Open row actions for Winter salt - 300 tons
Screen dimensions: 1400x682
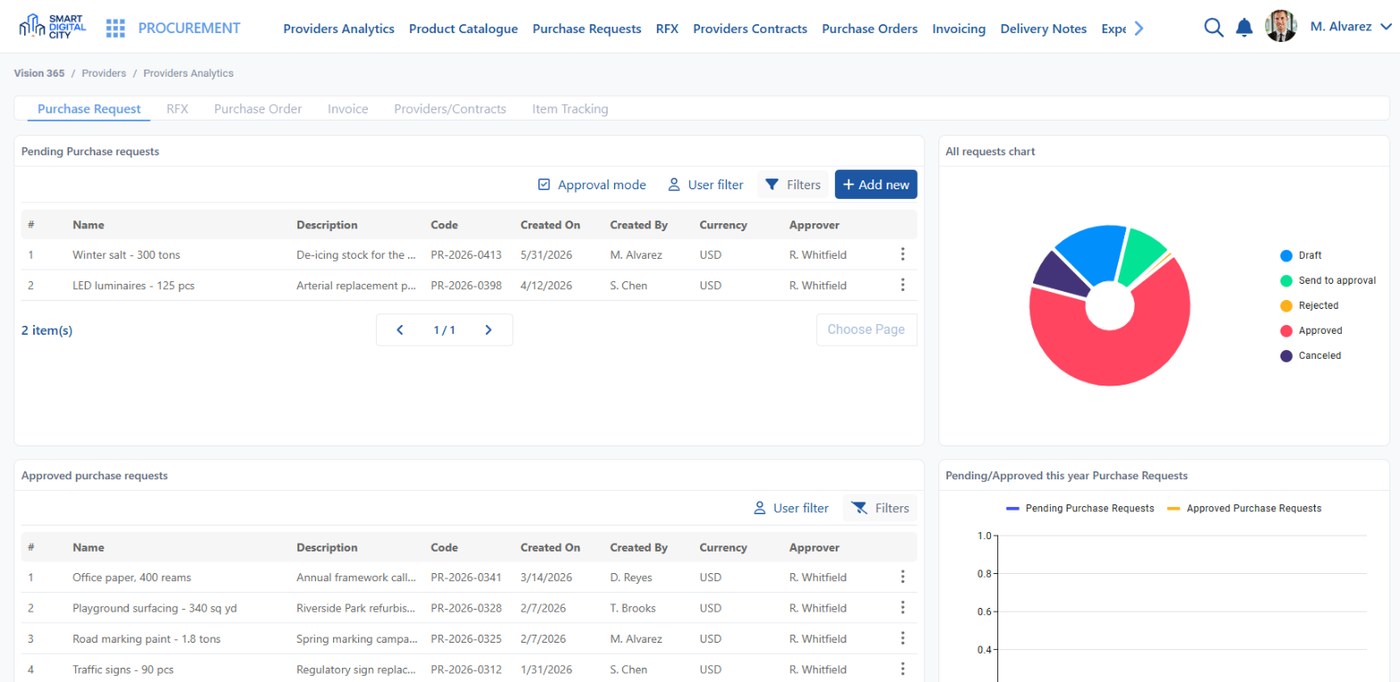pos(902,255)
